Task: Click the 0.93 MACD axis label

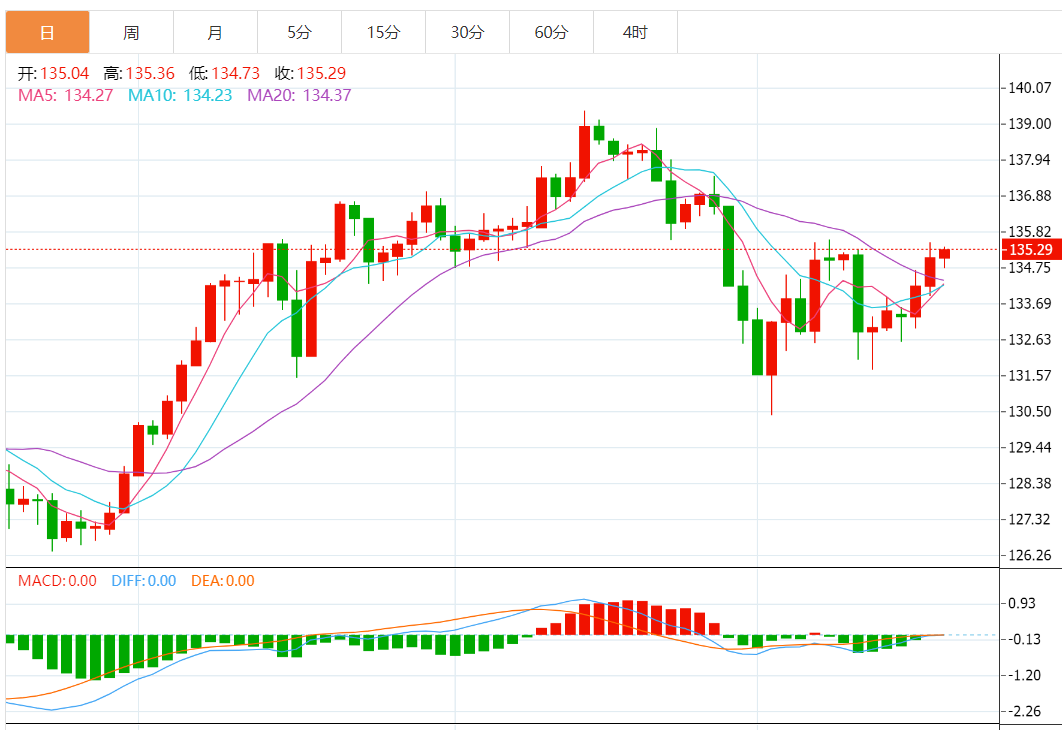Action: [1022, 603]
